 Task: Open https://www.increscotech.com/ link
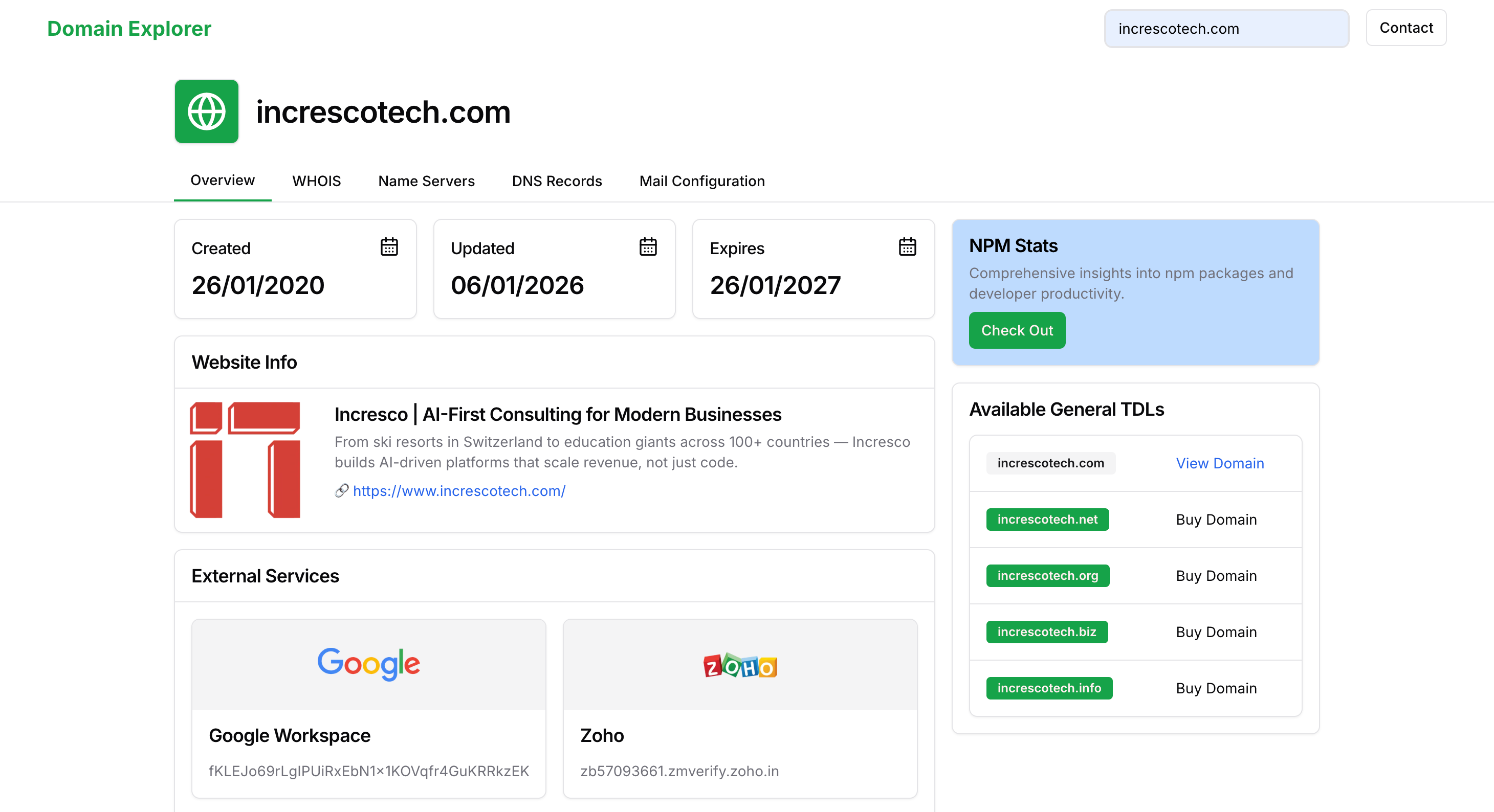[x=459, y=491]
